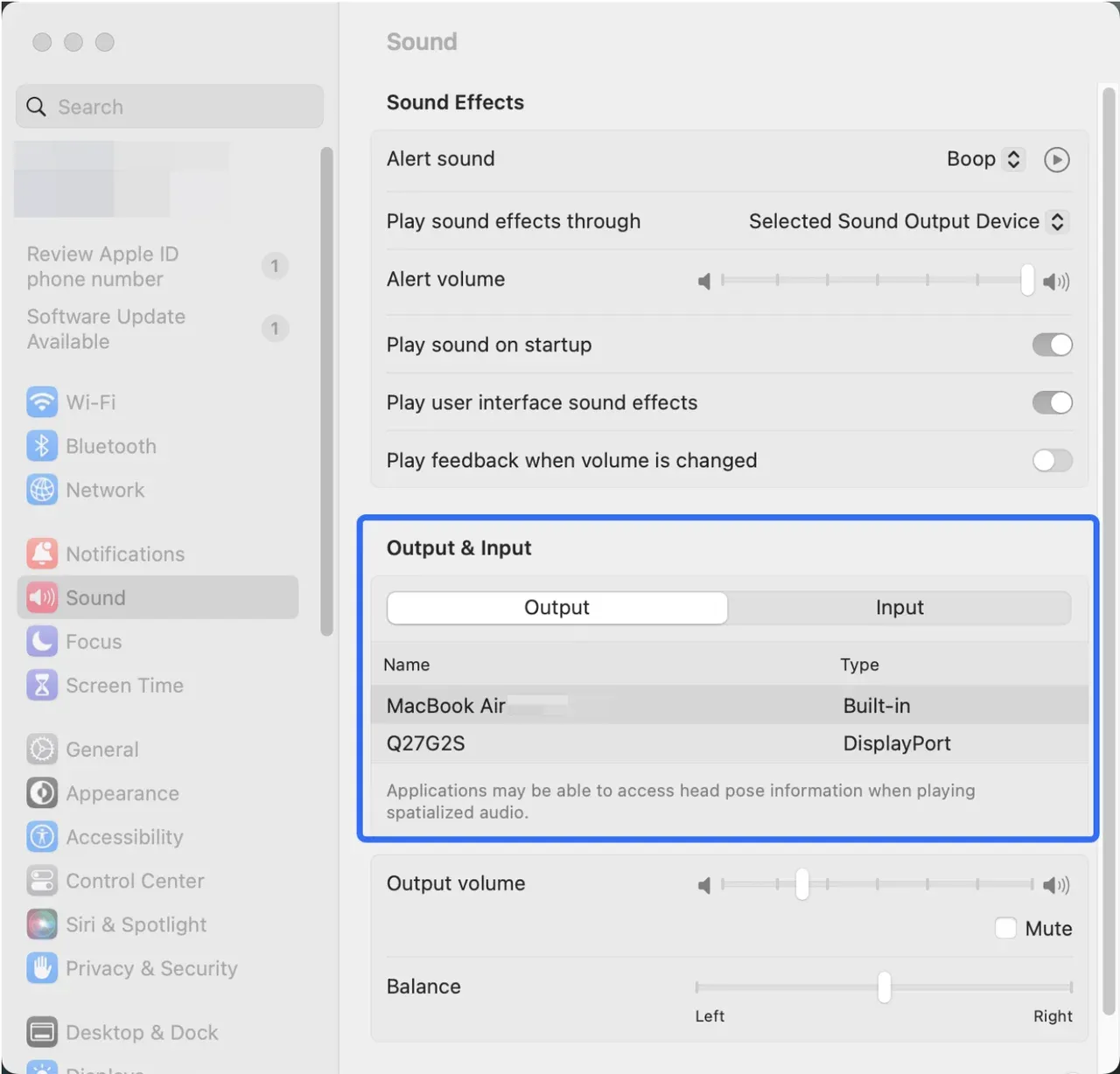Click the Accessibility icon
Viewport: 1120px width, 1074px height.
[x=42, y=837]
